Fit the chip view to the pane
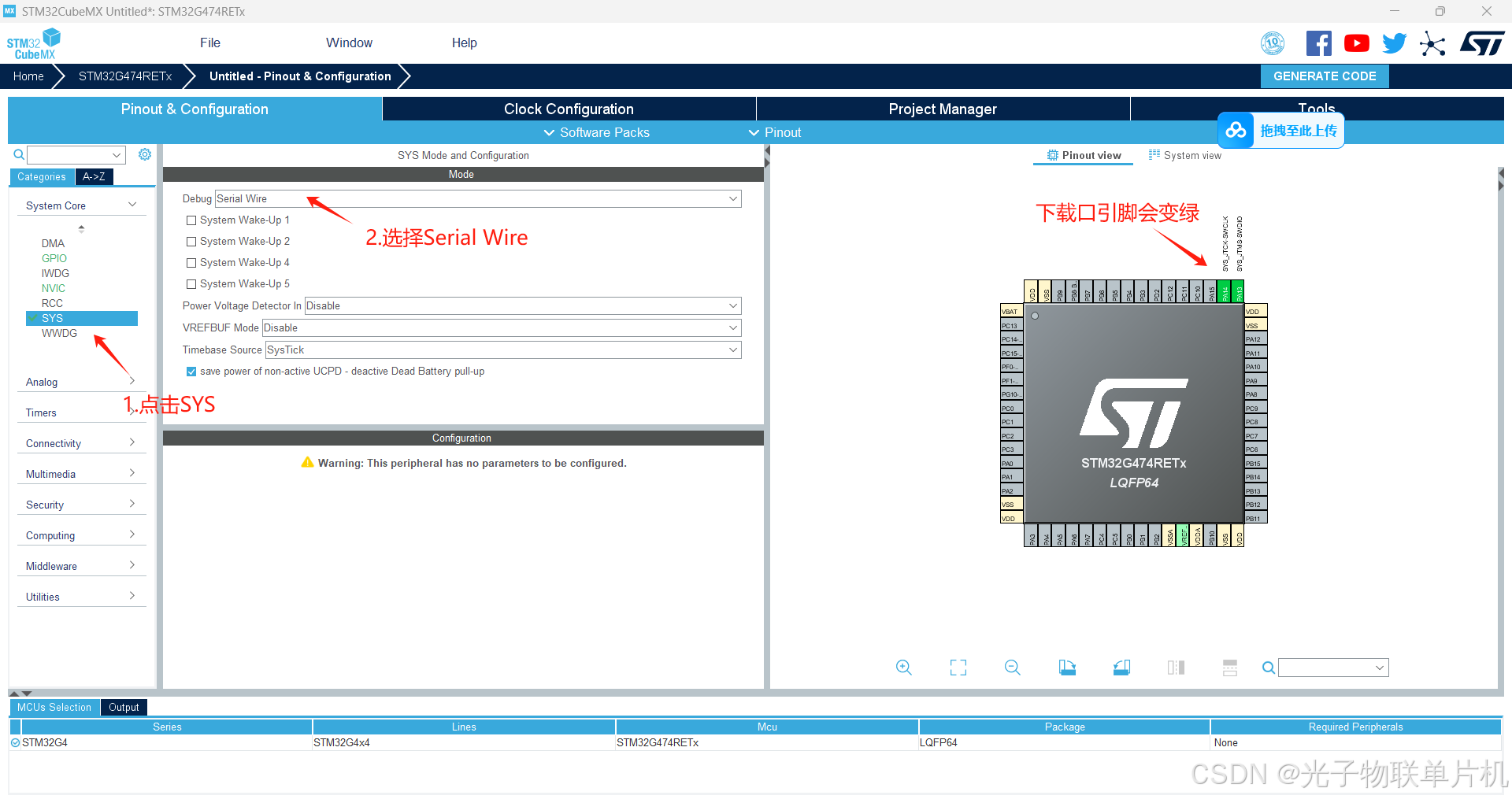Viewport: 1512px width, 799px height. click(x=958, y=668)
